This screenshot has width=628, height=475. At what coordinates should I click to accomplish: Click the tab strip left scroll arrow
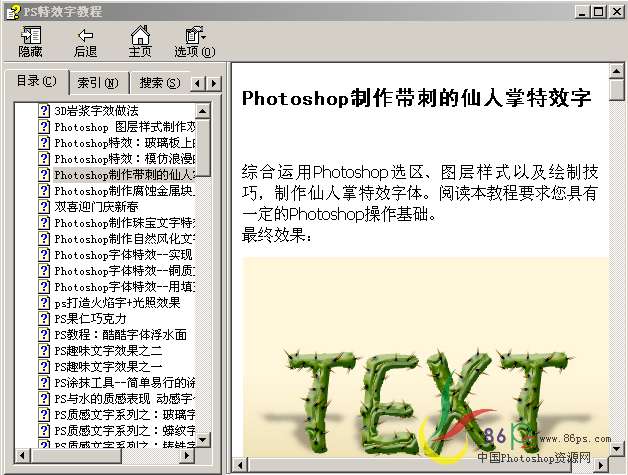[198, 84]
